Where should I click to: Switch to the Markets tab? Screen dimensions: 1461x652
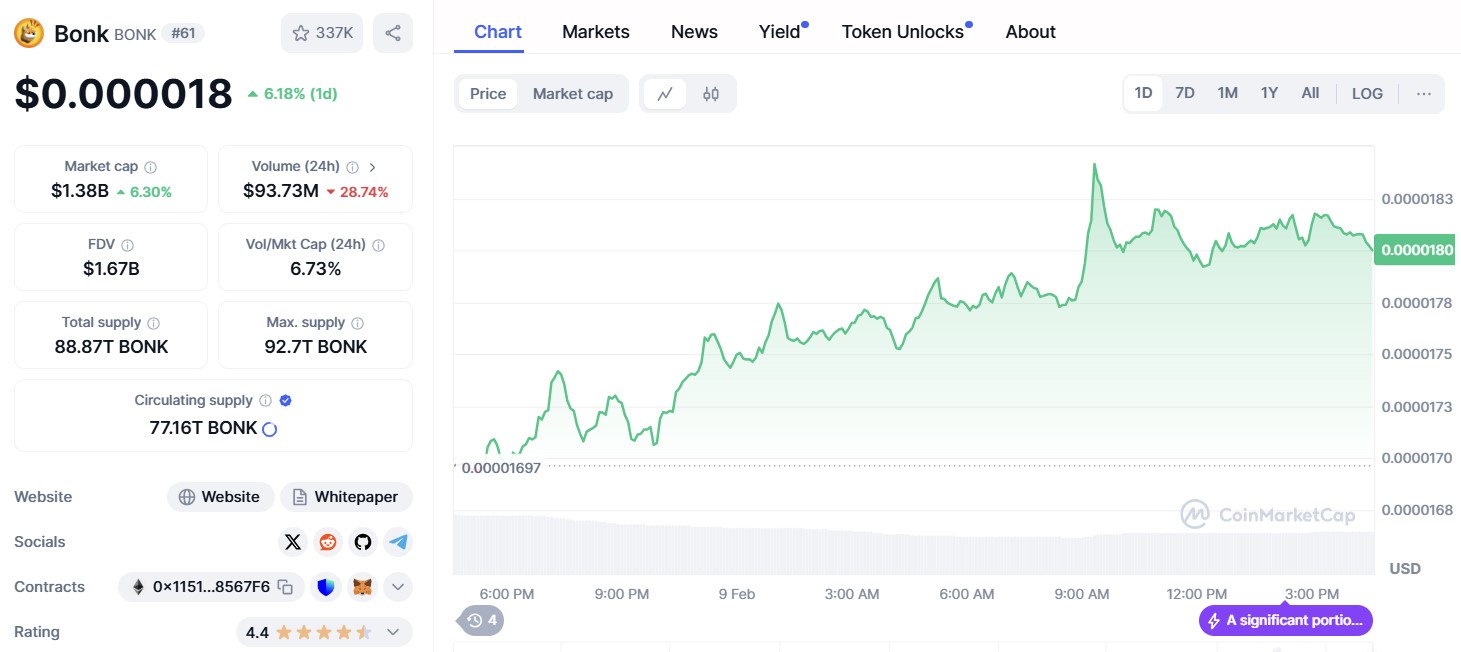[595, 32]
